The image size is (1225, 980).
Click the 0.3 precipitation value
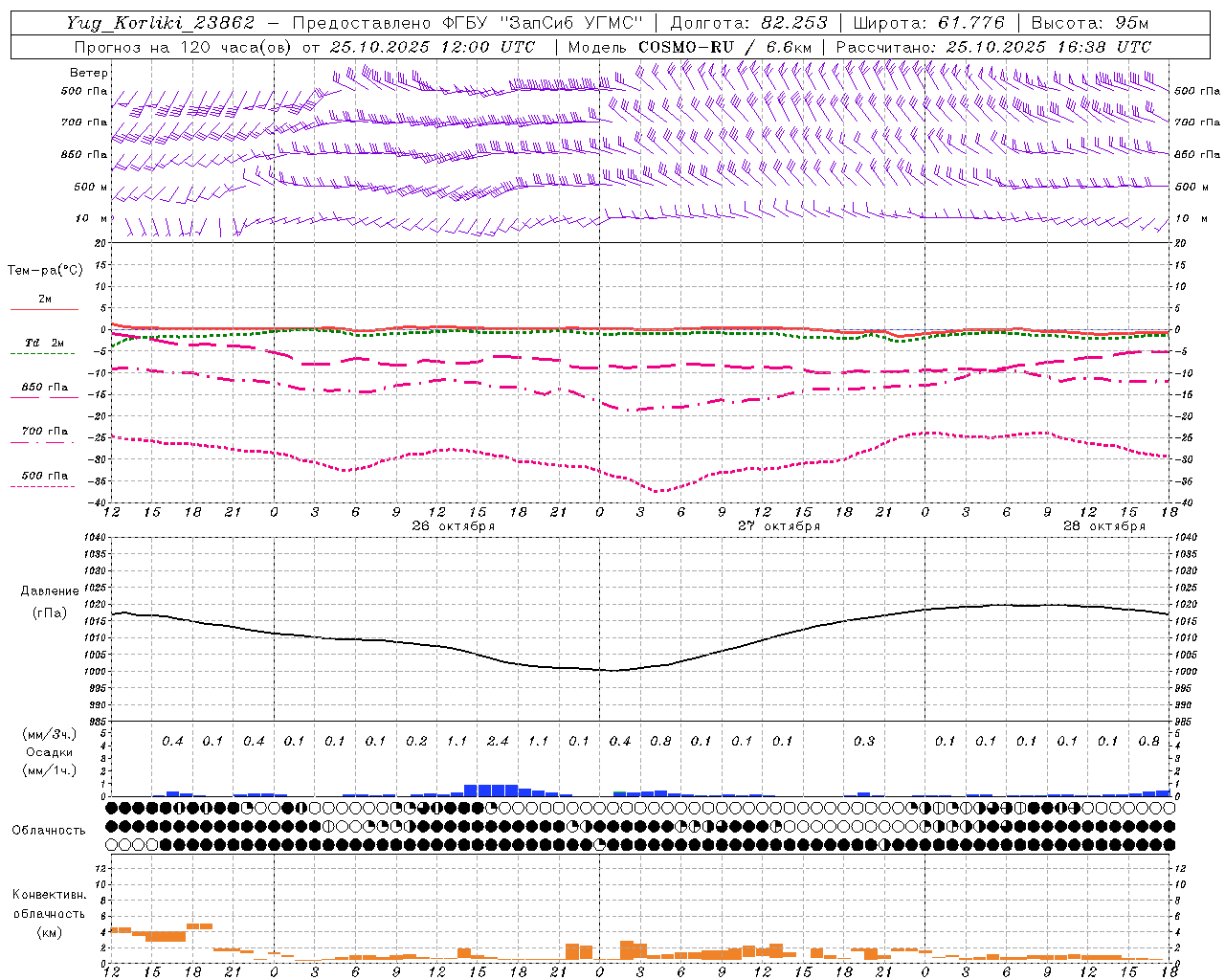pos(864,741)
